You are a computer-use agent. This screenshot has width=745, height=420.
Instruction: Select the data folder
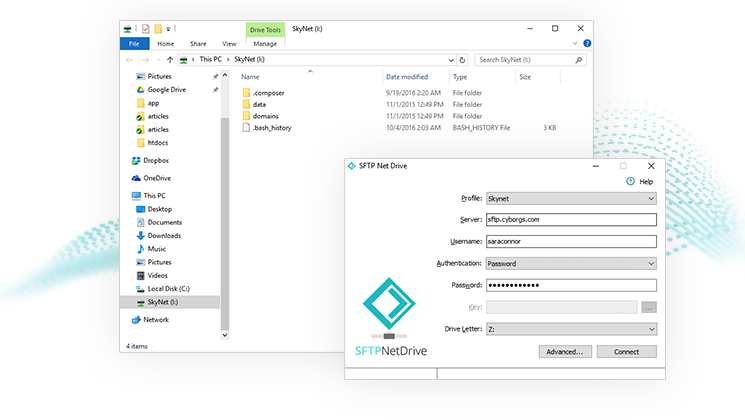point(259,105)
